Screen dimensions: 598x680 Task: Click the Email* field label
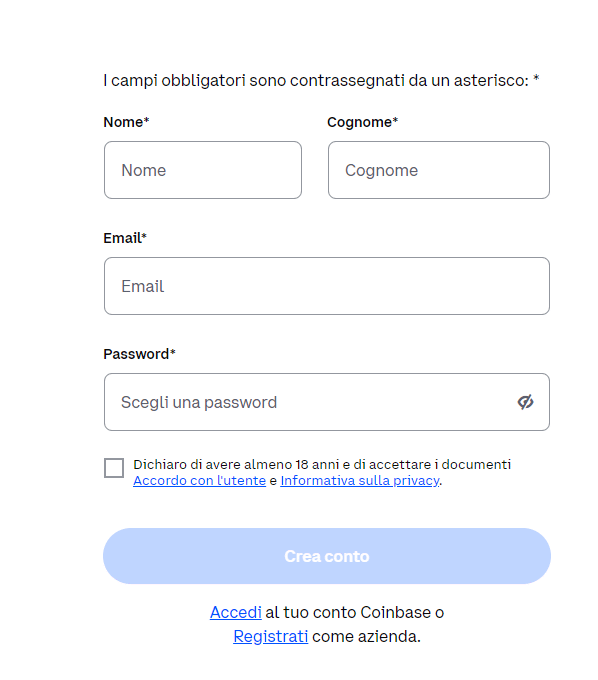pos(125,238)
